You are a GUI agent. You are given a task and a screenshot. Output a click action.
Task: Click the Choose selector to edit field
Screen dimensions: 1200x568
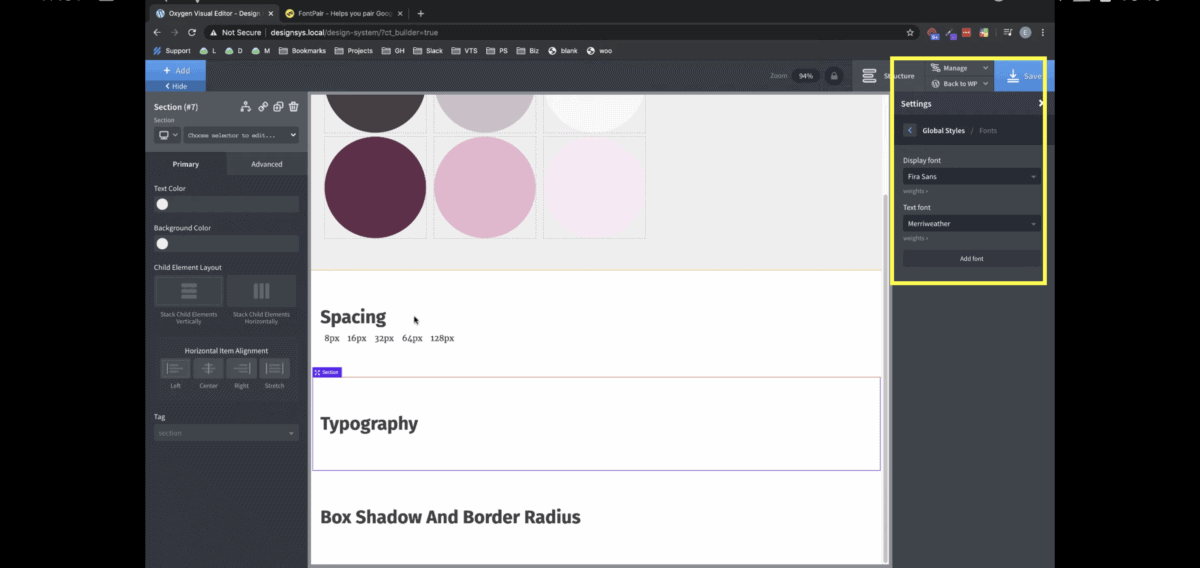[x=240, y=135]
